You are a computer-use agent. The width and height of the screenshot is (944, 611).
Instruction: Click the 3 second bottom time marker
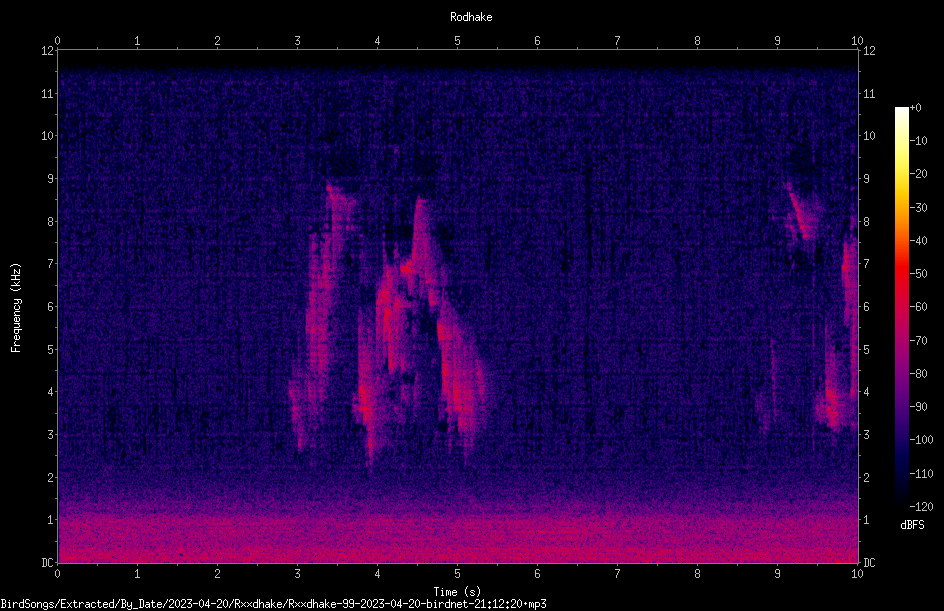(x=297, y=574)
